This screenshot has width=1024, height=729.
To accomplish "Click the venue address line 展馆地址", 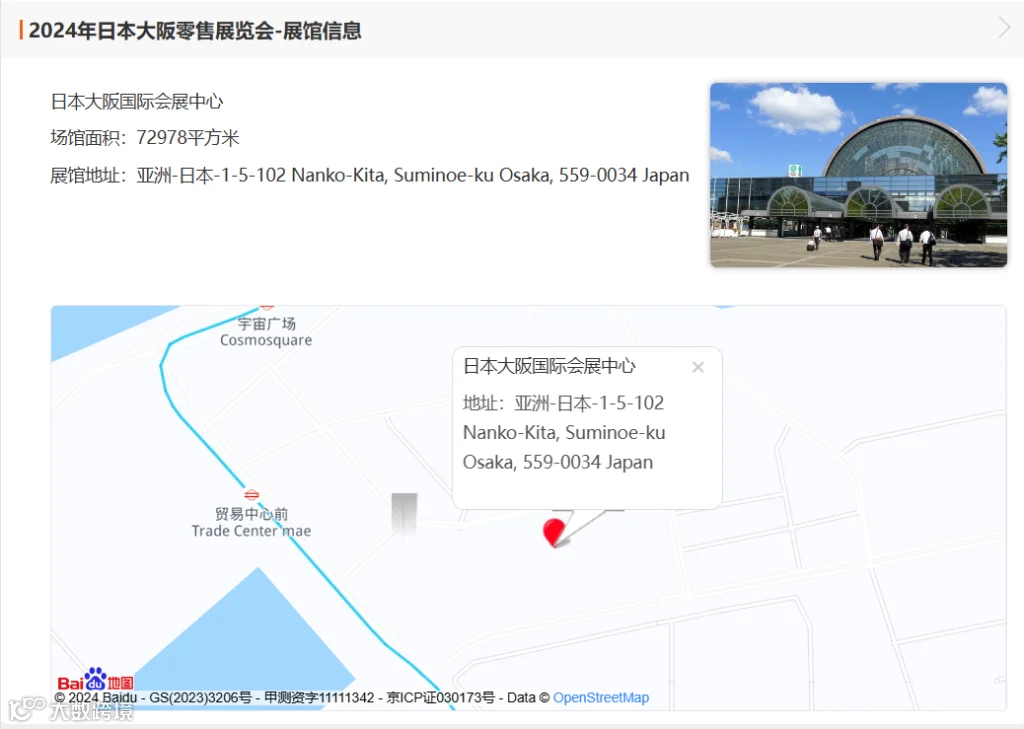I will [x=370, y=175].
